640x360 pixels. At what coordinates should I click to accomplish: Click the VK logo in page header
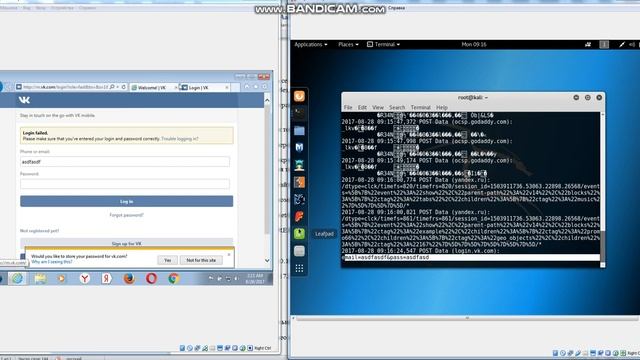(24, 100)
